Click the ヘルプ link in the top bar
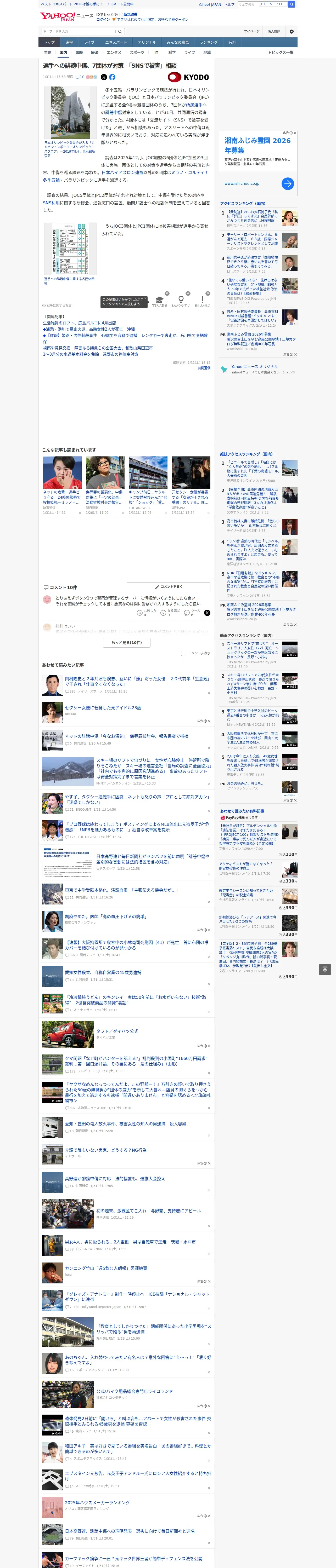This screenshot has width=336, height=1568. point(229,4)
